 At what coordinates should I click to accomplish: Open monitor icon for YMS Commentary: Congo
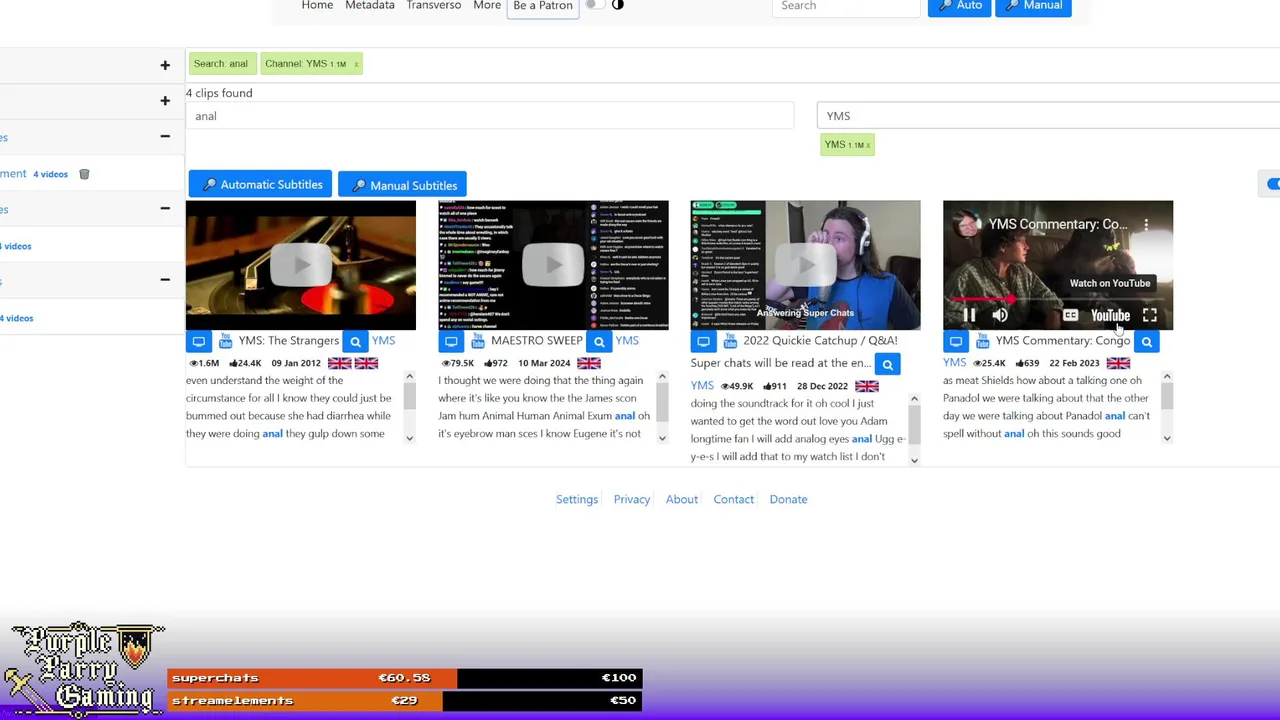tap(956, 341)
